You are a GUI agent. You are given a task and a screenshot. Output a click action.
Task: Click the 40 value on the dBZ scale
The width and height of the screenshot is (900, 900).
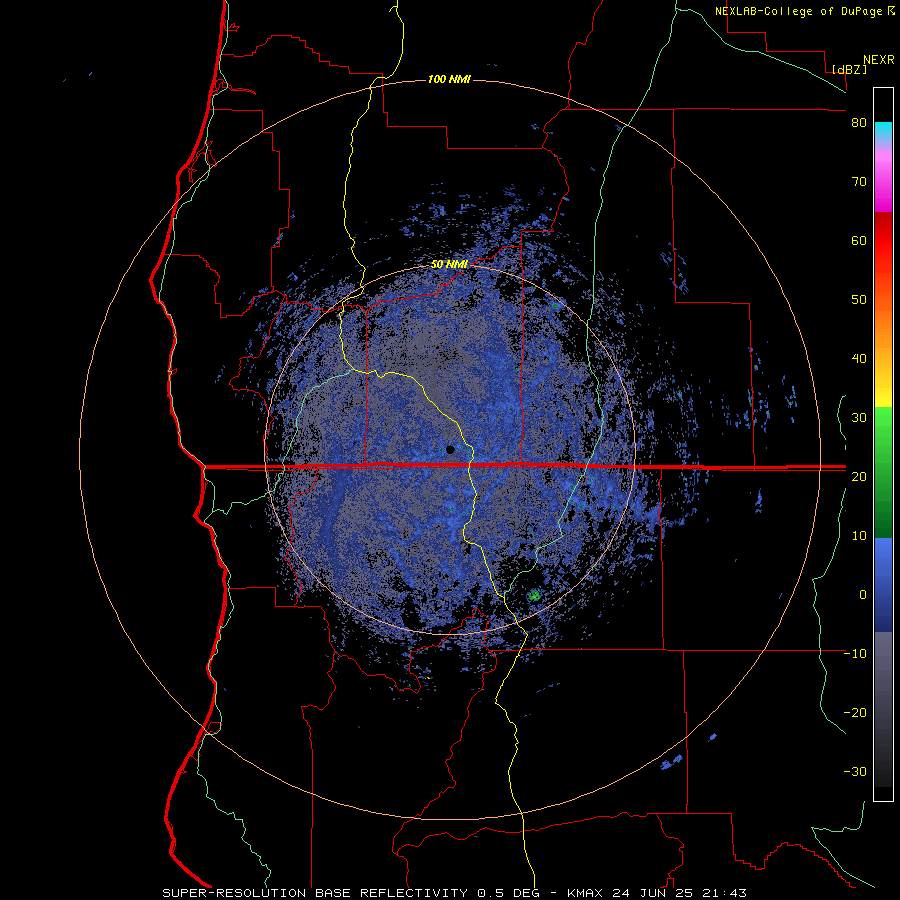859,359
